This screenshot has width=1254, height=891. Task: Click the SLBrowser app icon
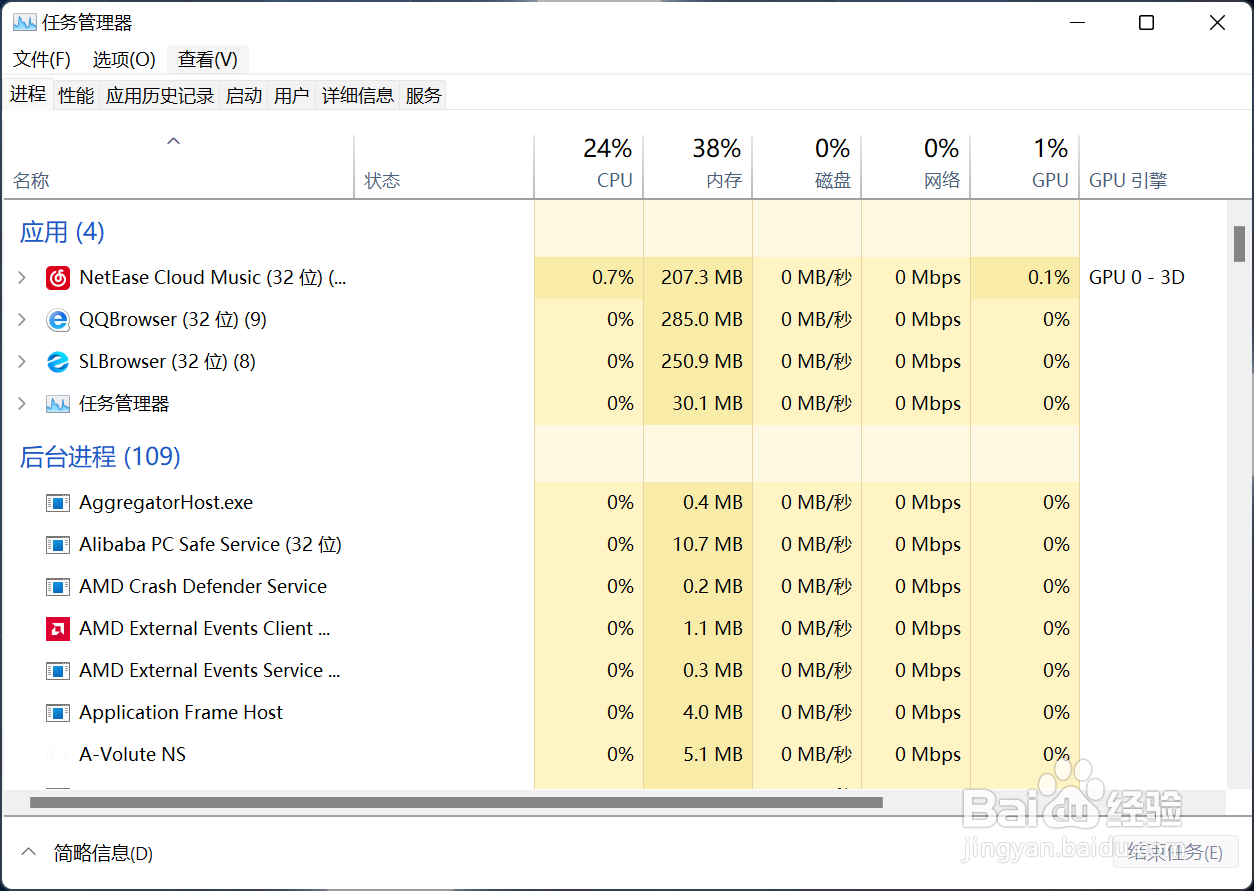pos(58,362)
